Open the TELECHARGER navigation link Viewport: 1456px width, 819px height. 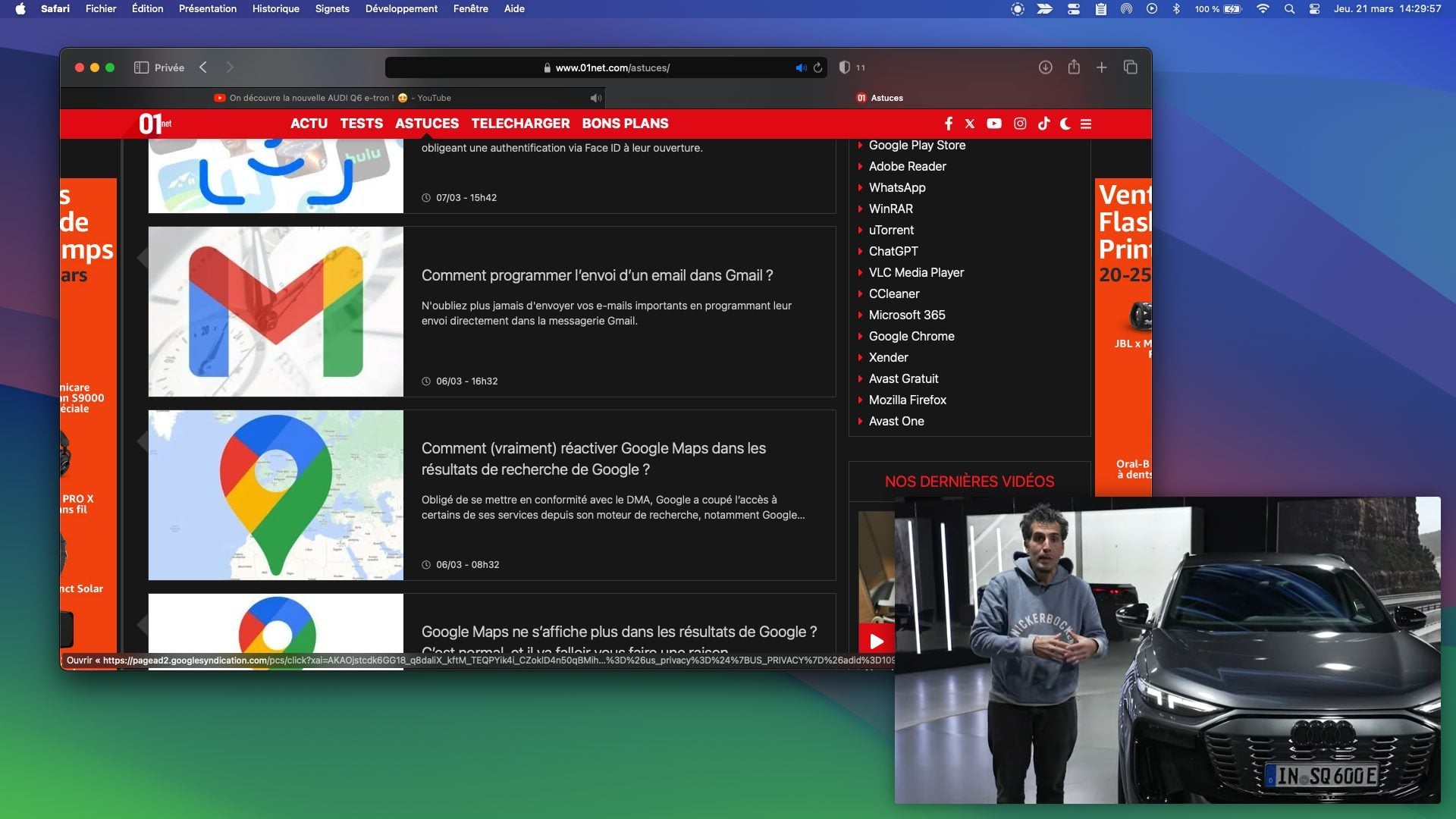click(x=520, y=124)
